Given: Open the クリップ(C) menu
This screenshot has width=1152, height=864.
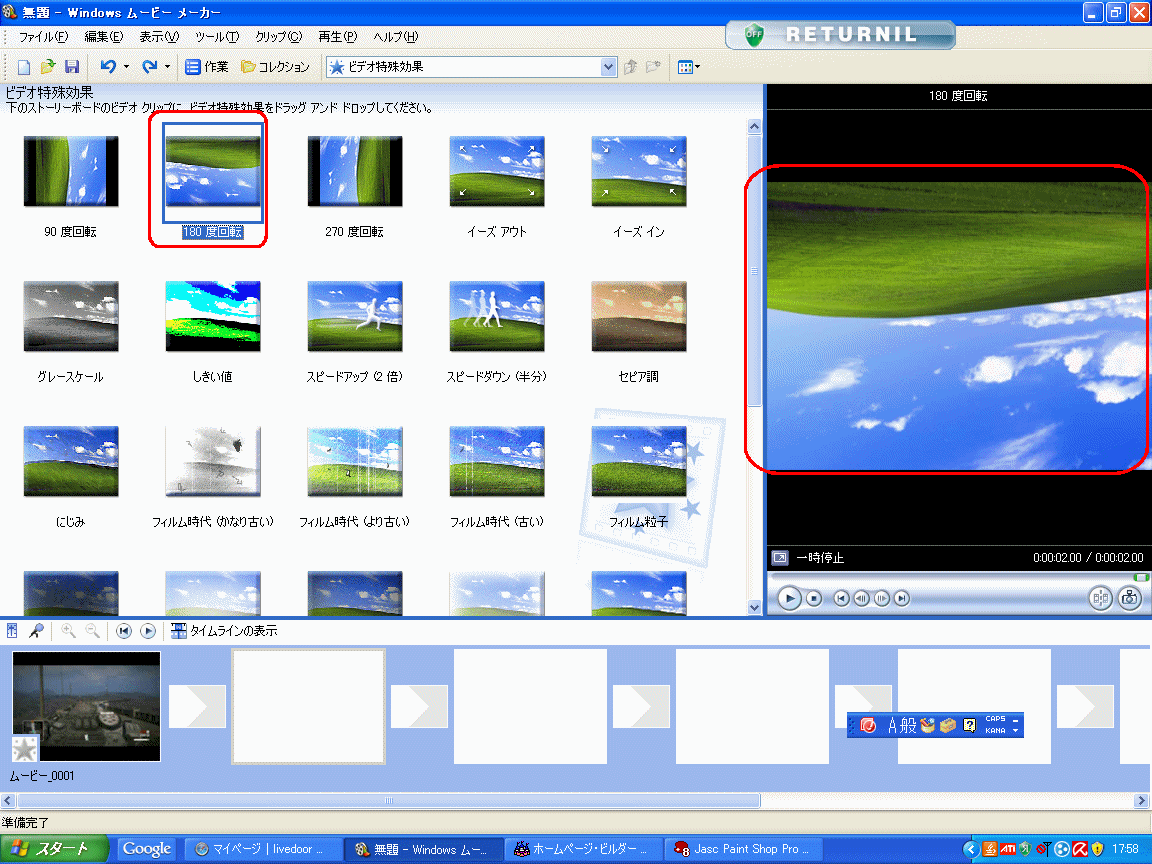Looking at the screenshot, I should point(278,37).
